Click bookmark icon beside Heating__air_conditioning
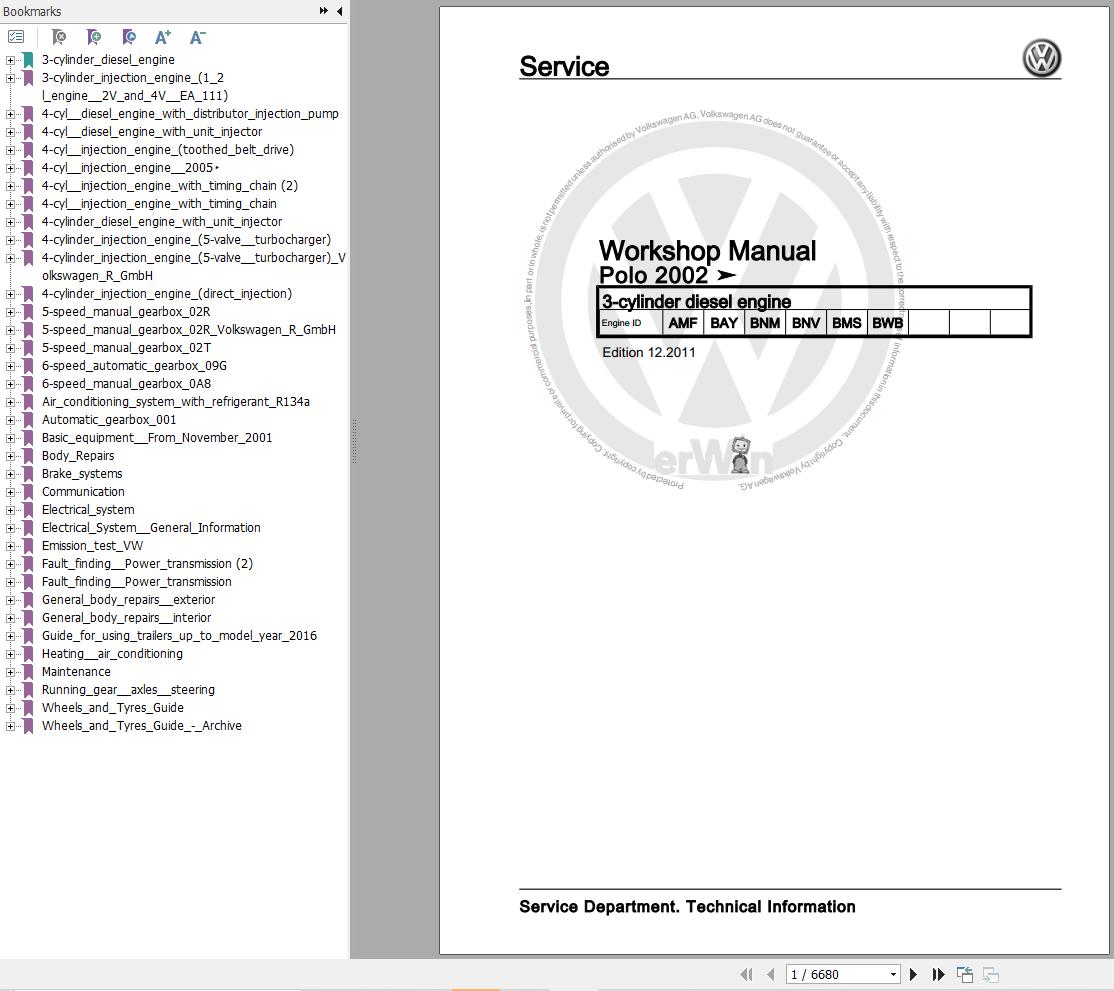Screen dimensions: 1114x991 click(28, 654)
